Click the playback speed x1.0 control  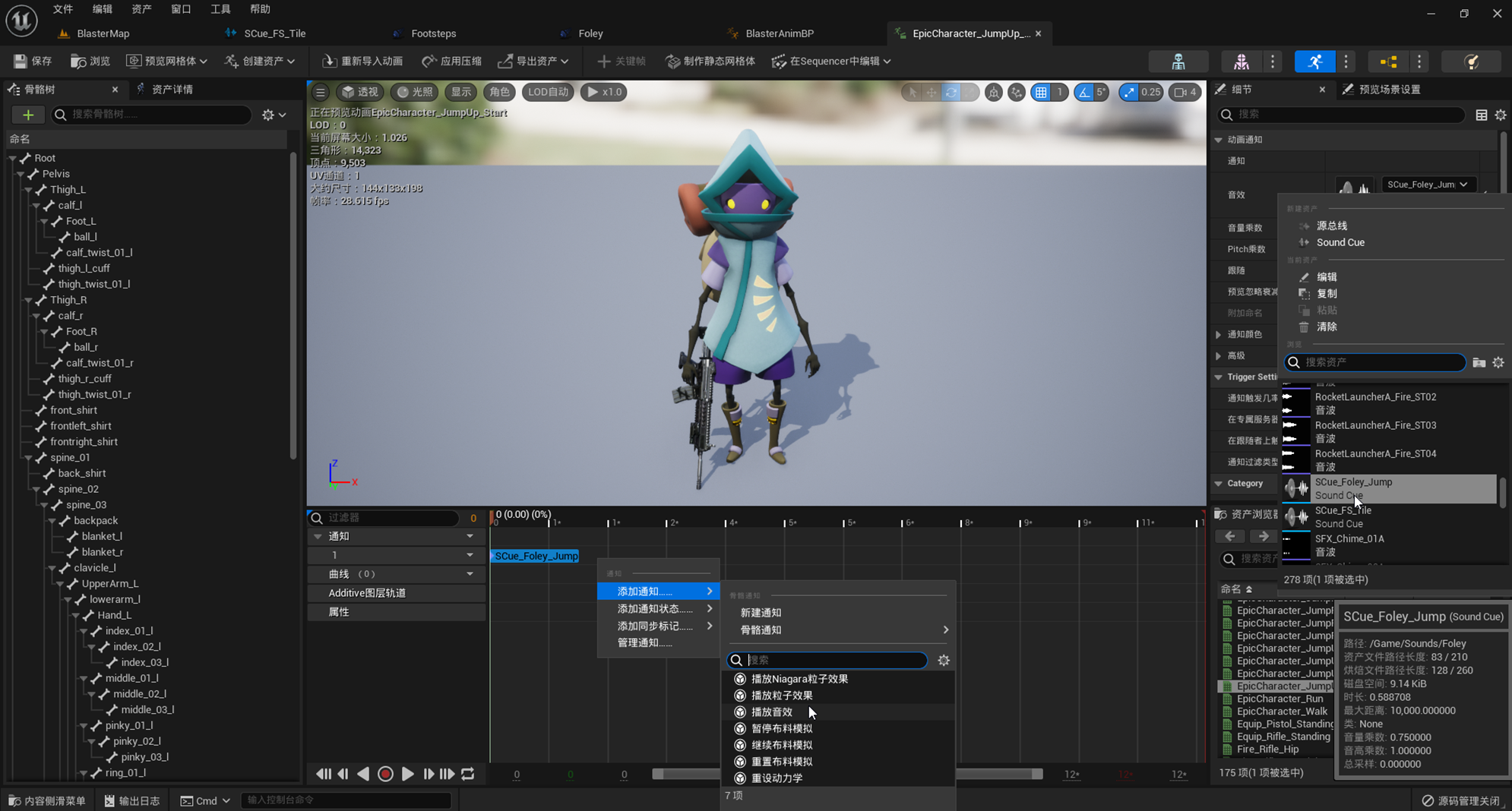click(604, 92)
